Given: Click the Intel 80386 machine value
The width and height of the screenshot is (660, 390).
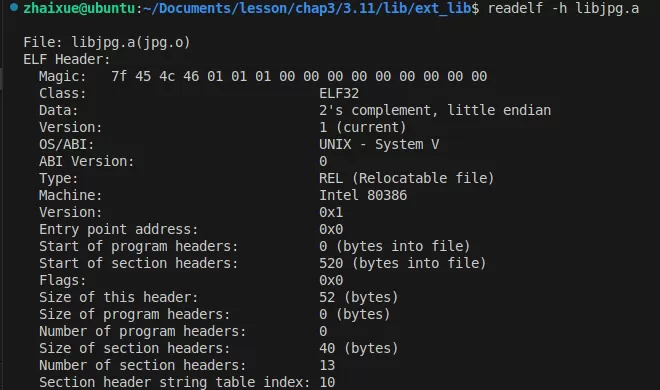Looking at the screenshot, I should (x=363, y=195).
